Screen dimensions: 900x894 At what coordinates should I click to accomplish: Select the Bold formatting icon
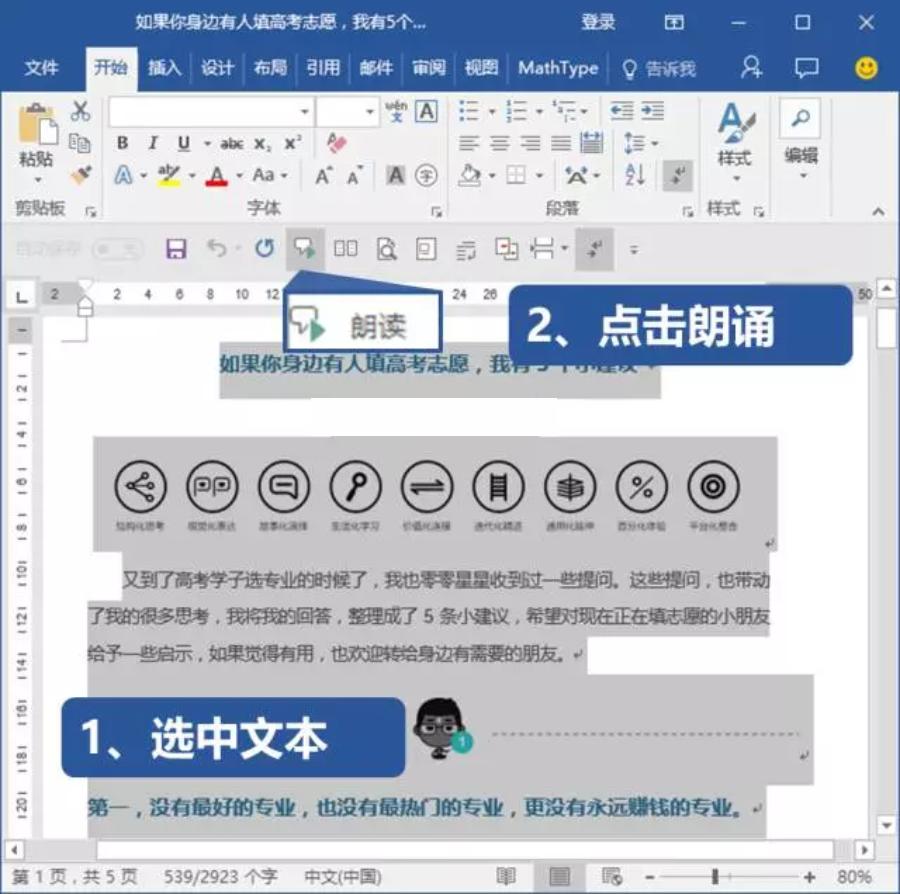pos(124,142)
